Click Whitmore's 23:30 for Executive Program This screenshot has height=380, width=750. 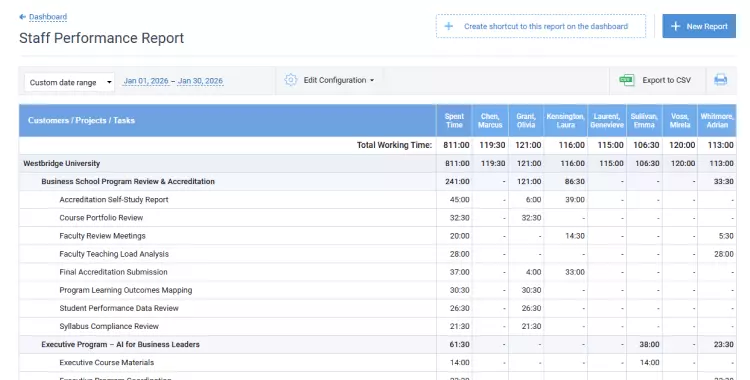tap(724, 345)
